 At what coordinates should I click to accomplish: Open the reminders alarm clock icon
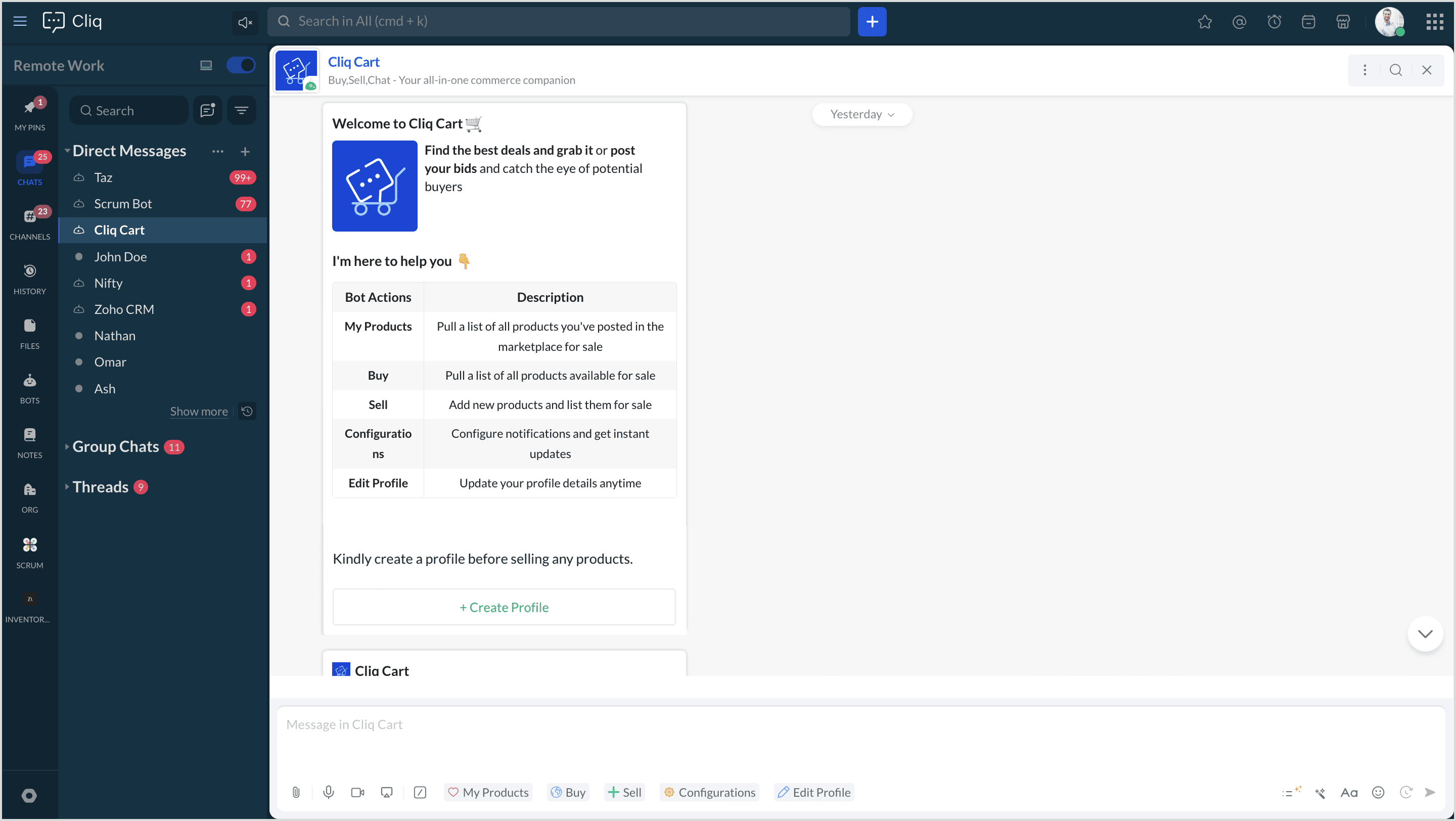pos(1274,22)
